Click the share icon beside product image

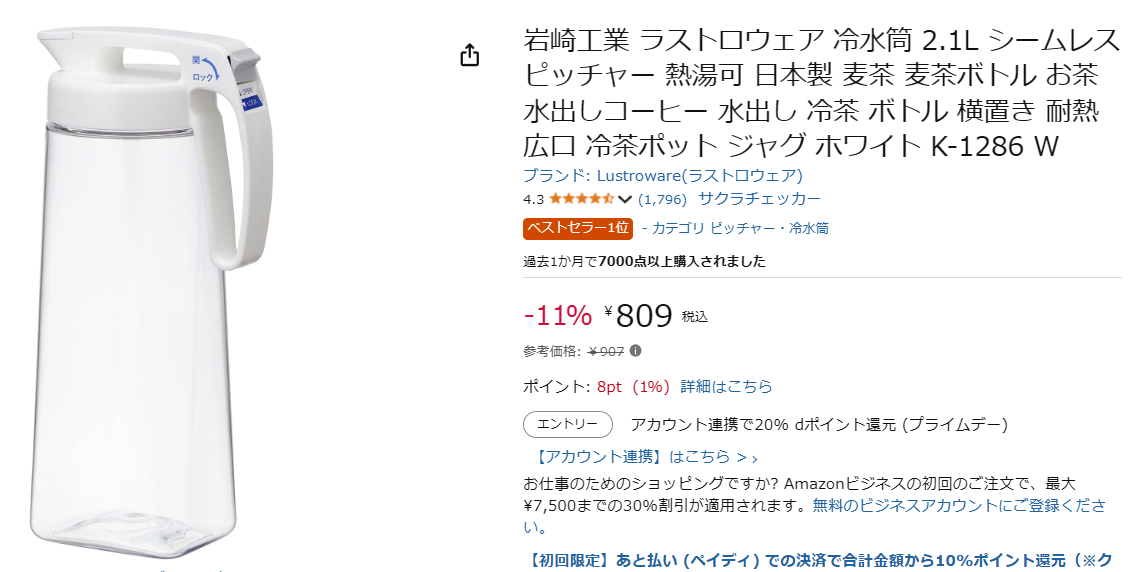[x=470, y=55]
